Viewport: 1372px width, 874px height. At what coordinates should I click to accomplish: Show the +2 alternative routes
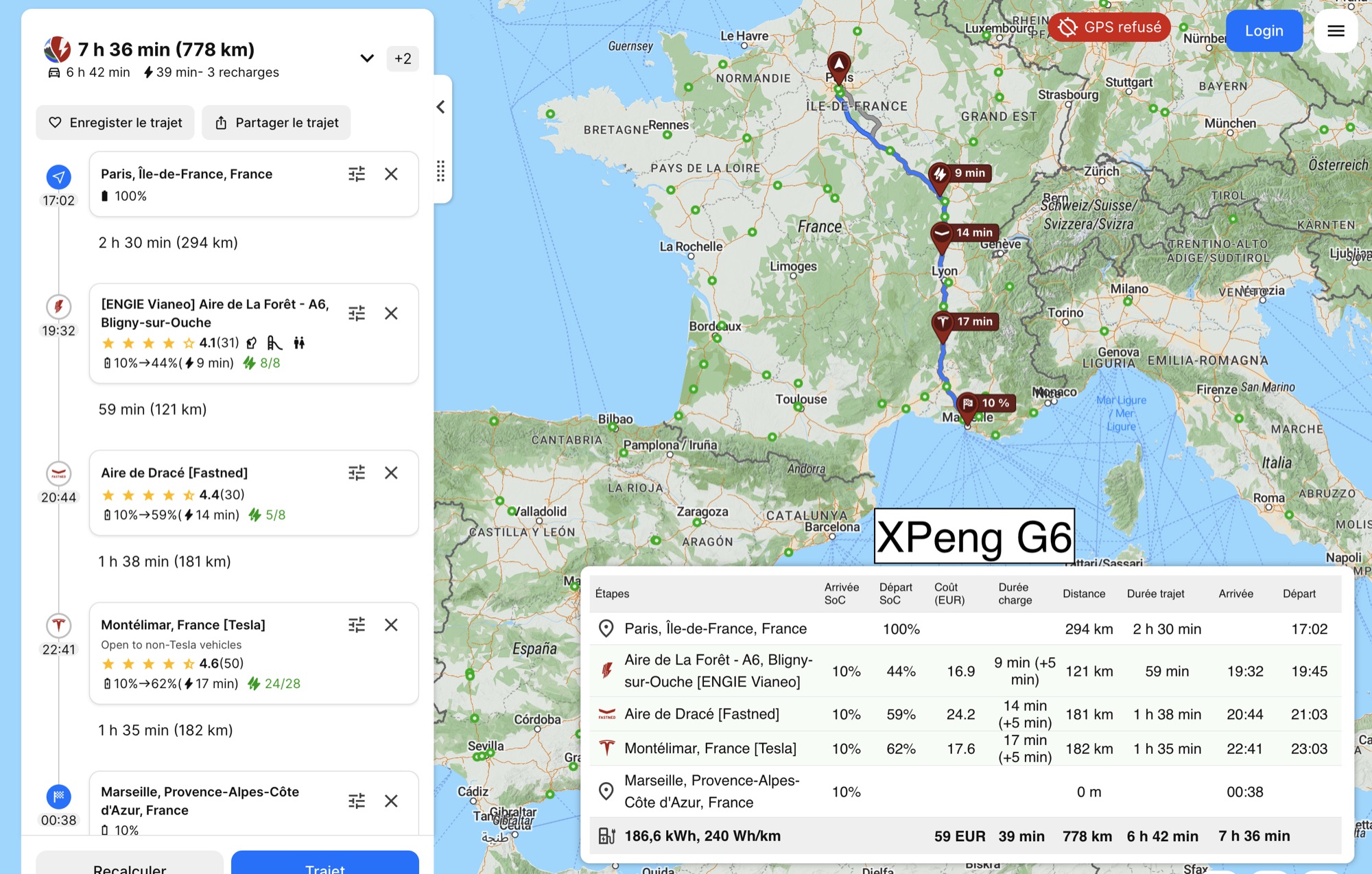(x=403, y=58)
